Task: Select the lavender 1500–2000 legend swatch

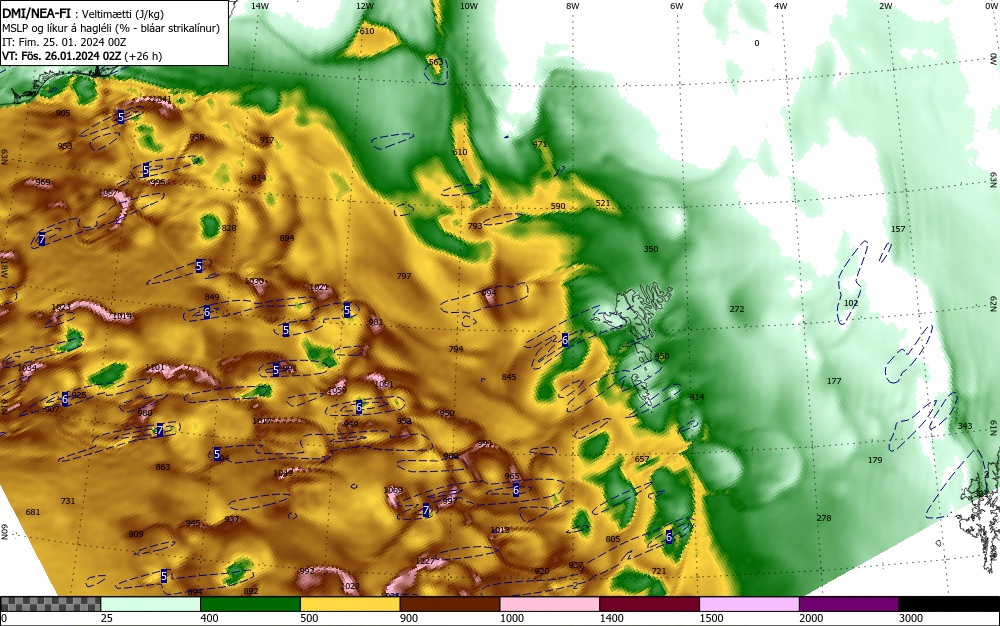Action: [749, 604]
